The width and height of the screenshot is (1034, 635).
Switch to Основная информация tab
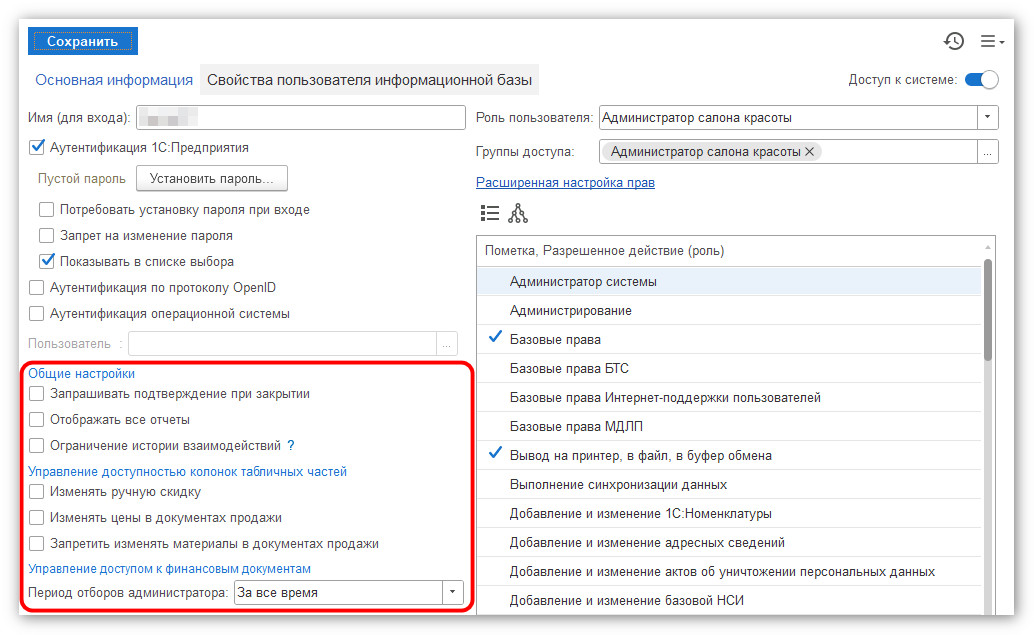pyautogui.click(x=114, y=80)
